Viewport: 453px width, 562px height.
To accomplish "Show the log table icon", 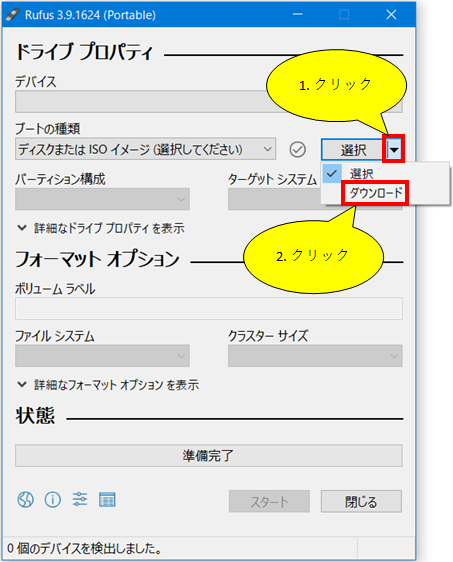I will (107, 500).
